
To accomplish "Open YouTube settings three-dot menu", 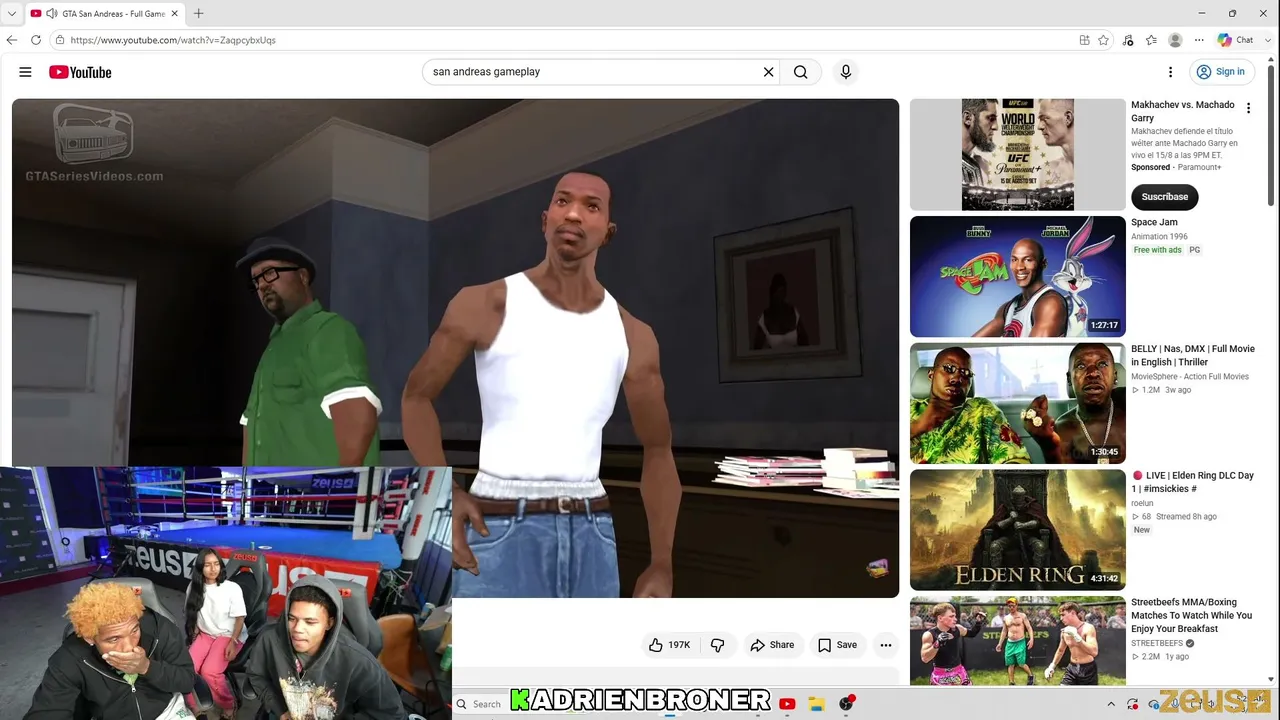I will tap(1170, 72).
